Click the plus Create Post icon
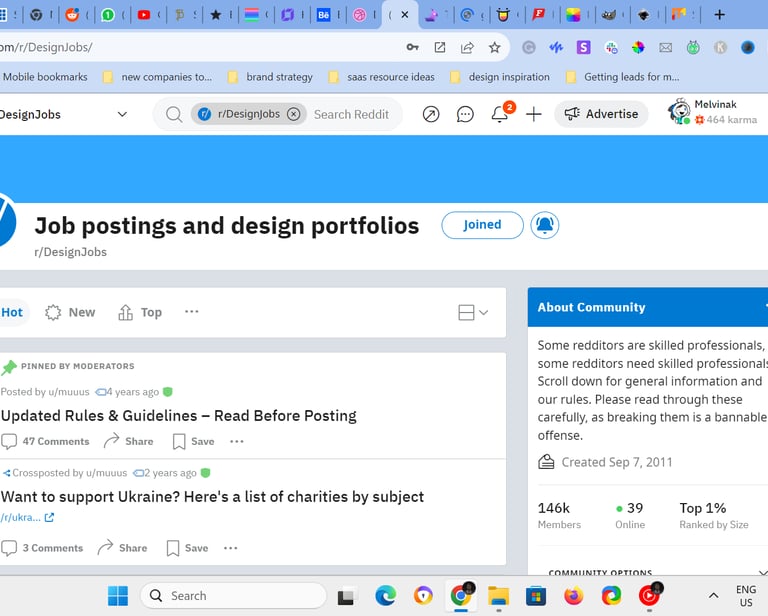Image resolution: width=768 pixels, height=616 pixels. tap(534, 114)
